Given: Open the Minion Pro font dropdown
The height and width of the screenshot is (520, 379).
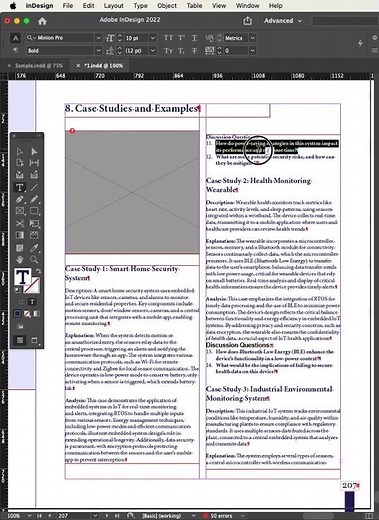Looking at the screenshot, I should pyautogui.click(x=98, y=38).
